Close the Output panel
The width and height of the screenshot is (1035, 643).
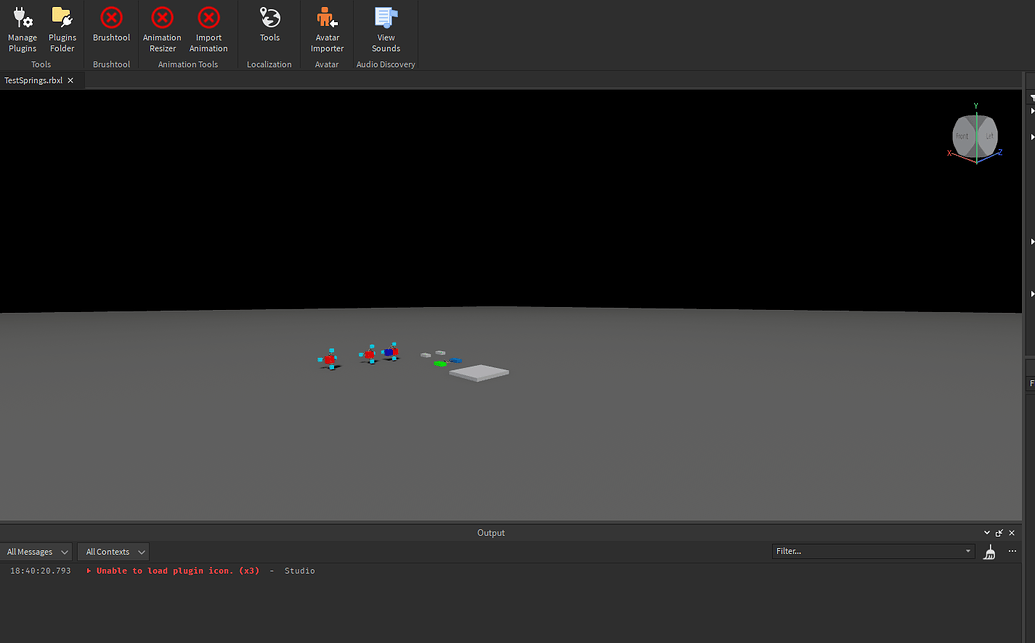point(1012,533)
